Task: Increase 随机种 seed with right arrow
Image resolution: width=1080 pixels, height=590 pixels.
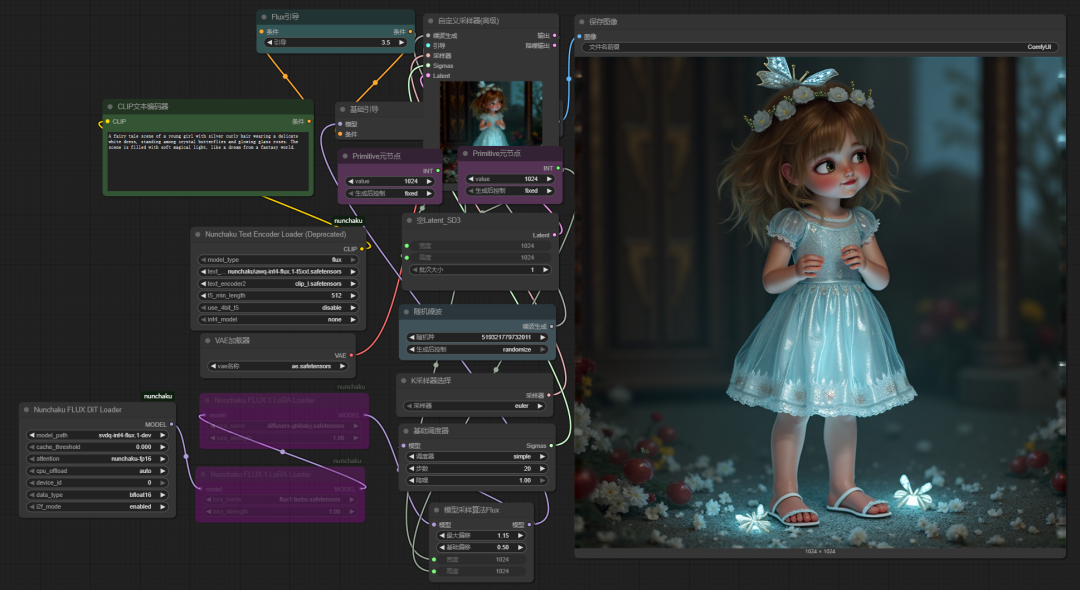Action: tap(543, 337)
